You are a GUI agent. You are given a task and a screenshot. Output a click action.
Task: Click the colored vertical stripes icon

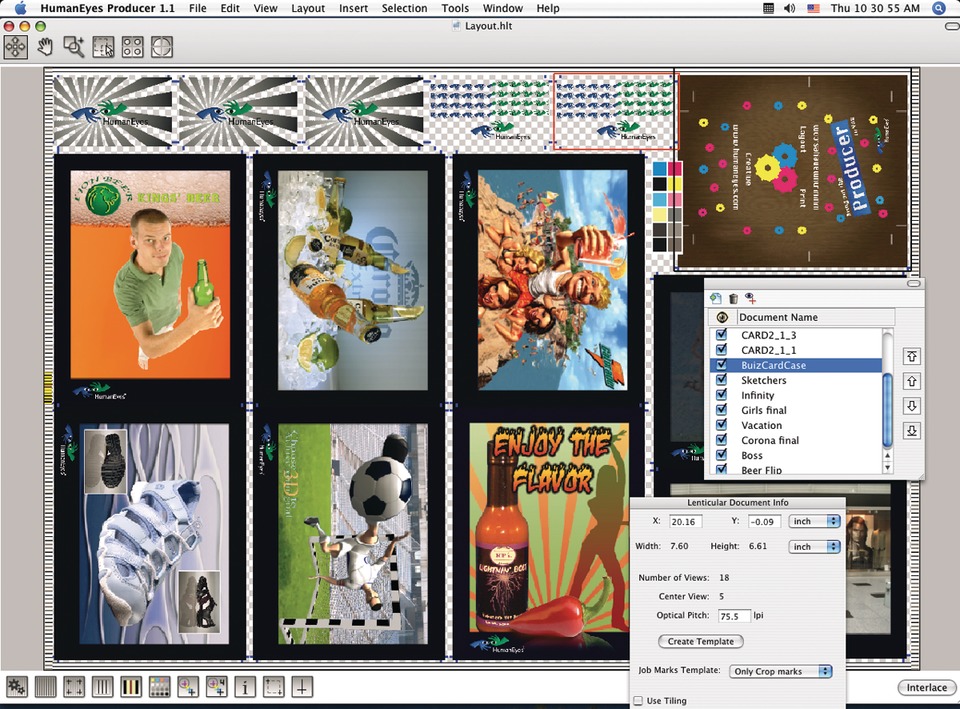131,687
